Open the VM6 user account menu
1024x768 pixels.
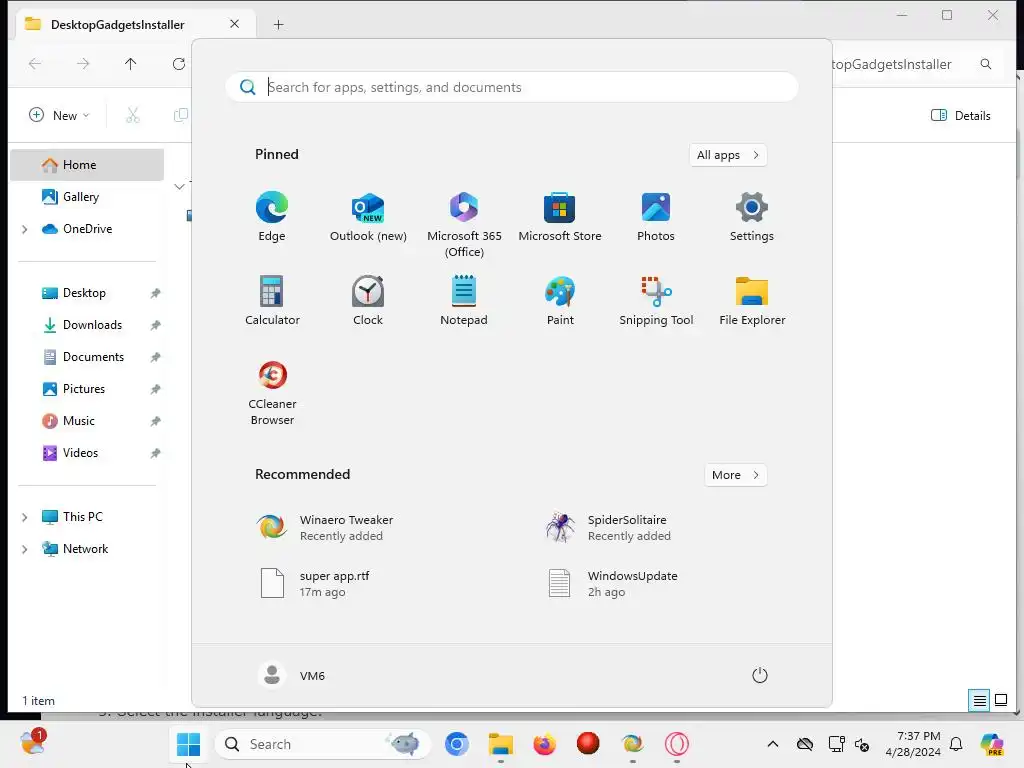pyautogui.click(x=292, y=675)
